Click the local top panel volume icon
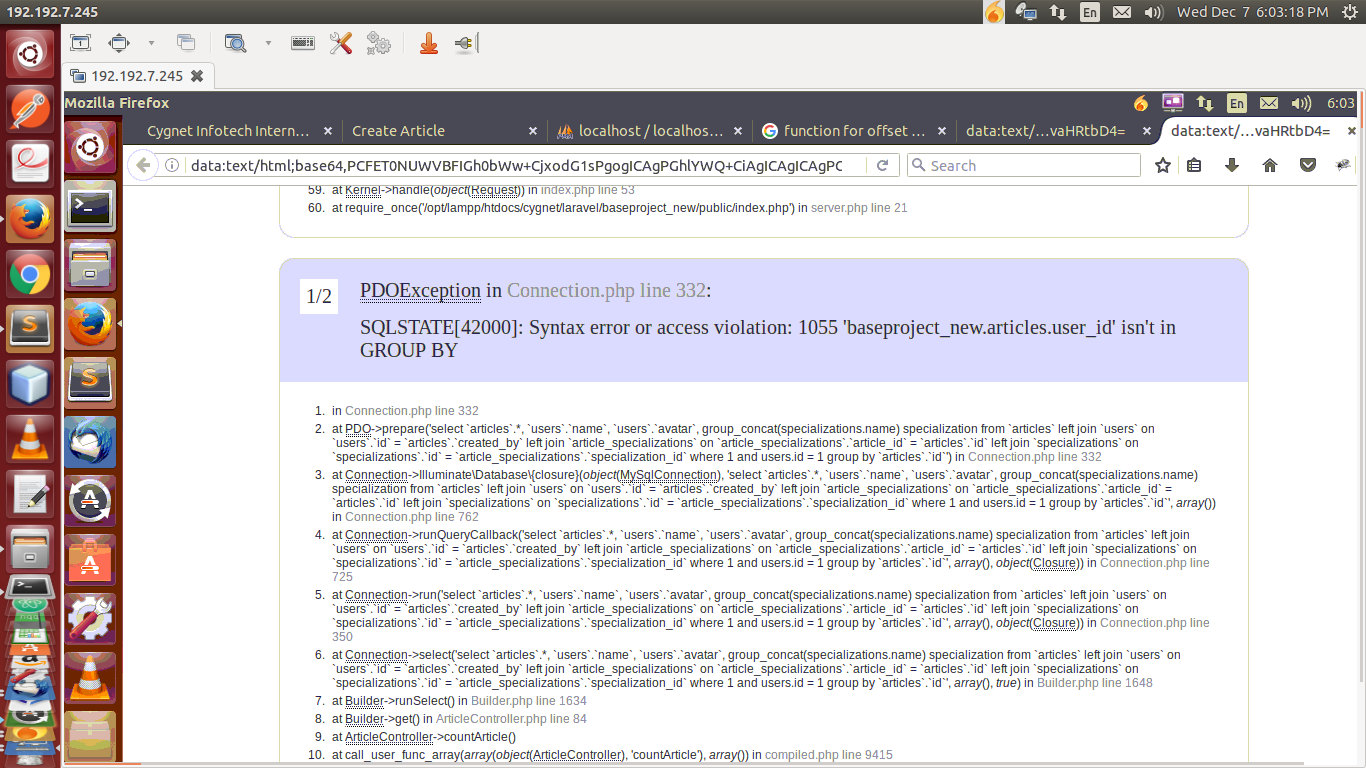This screenshot has width=1366, height=768. 1153,12
